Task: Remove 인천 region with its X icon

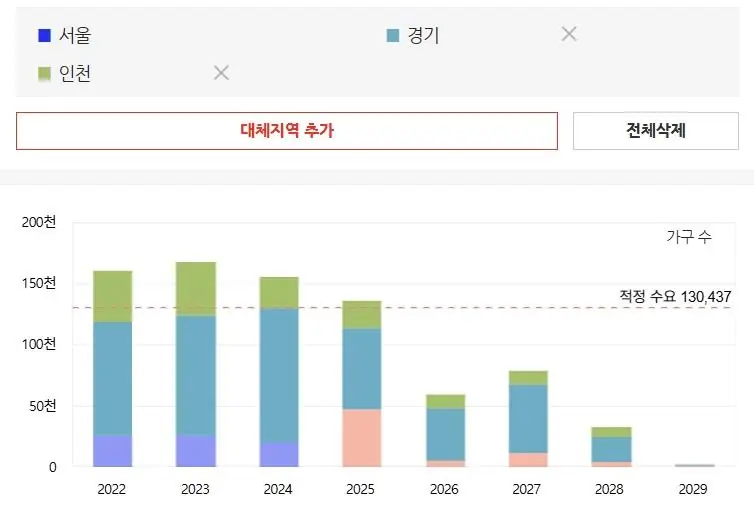Action: point(222,73)
